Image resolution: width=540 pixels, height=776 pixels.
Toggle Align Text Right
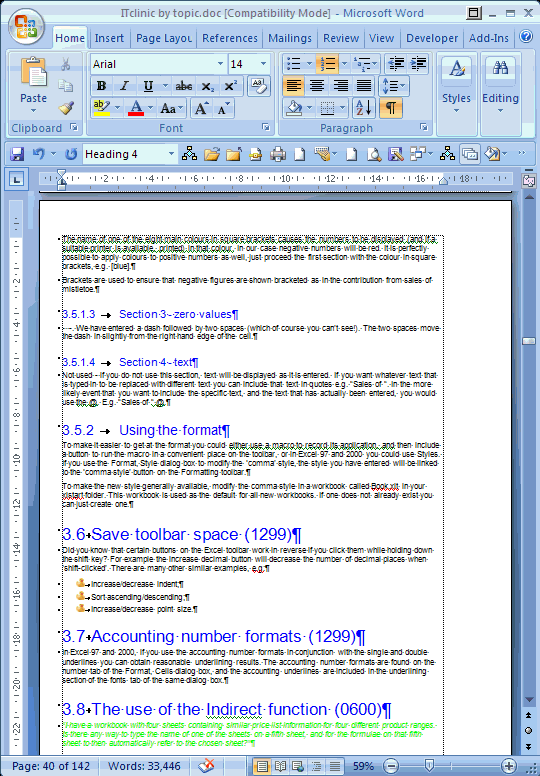coord(341,86)
